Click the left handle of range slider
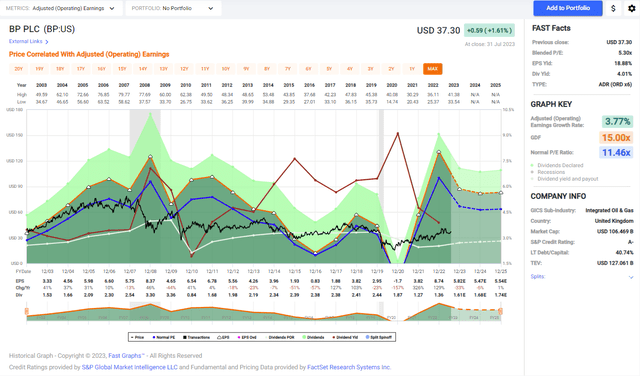Image resolution: width=640 pixels, height=376 pixels. (27, 311)
